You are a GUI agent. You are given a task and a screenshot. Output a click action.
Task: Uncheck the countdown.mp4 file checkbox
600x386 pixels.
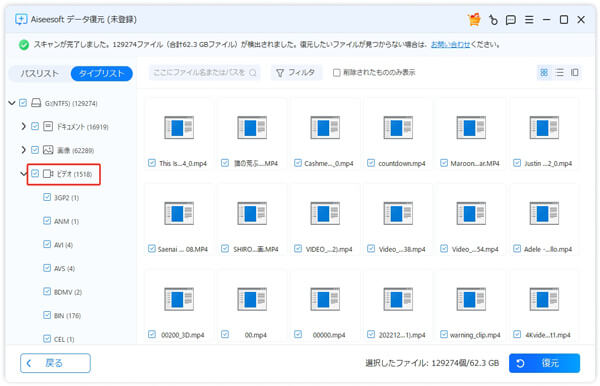(371, 163)
